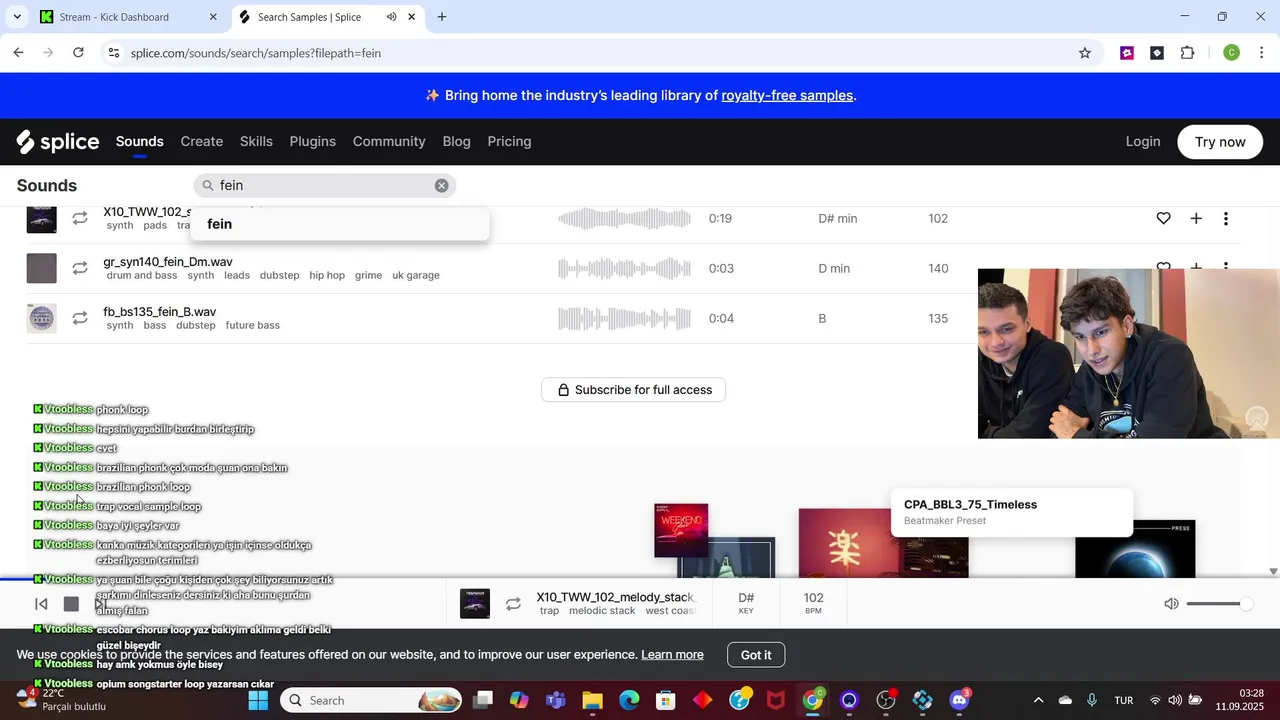Play the gr_syn140_fein_Dm.wav thumbnail
1280x720 pixels.
click(41, 268)
